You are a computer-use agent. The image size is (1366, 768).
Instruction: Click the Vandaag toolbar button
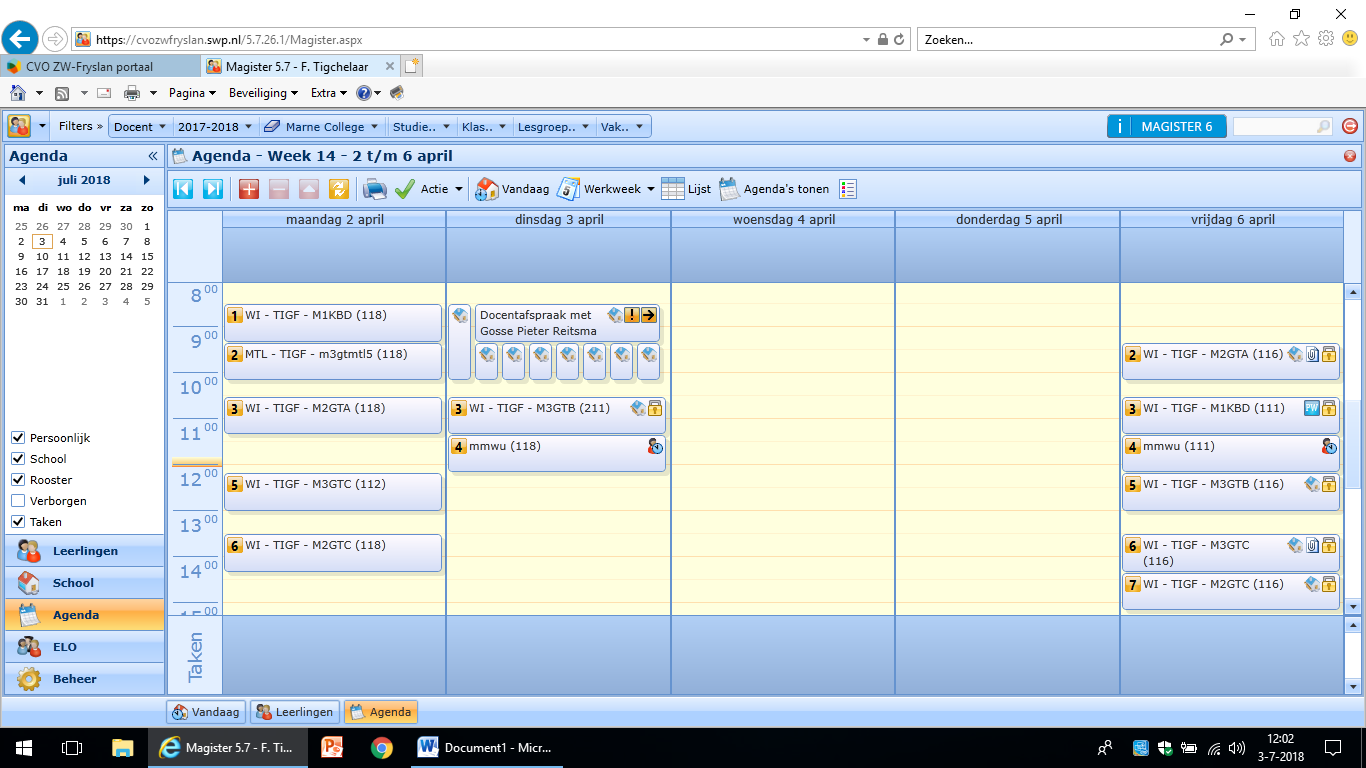coord(513,189)
